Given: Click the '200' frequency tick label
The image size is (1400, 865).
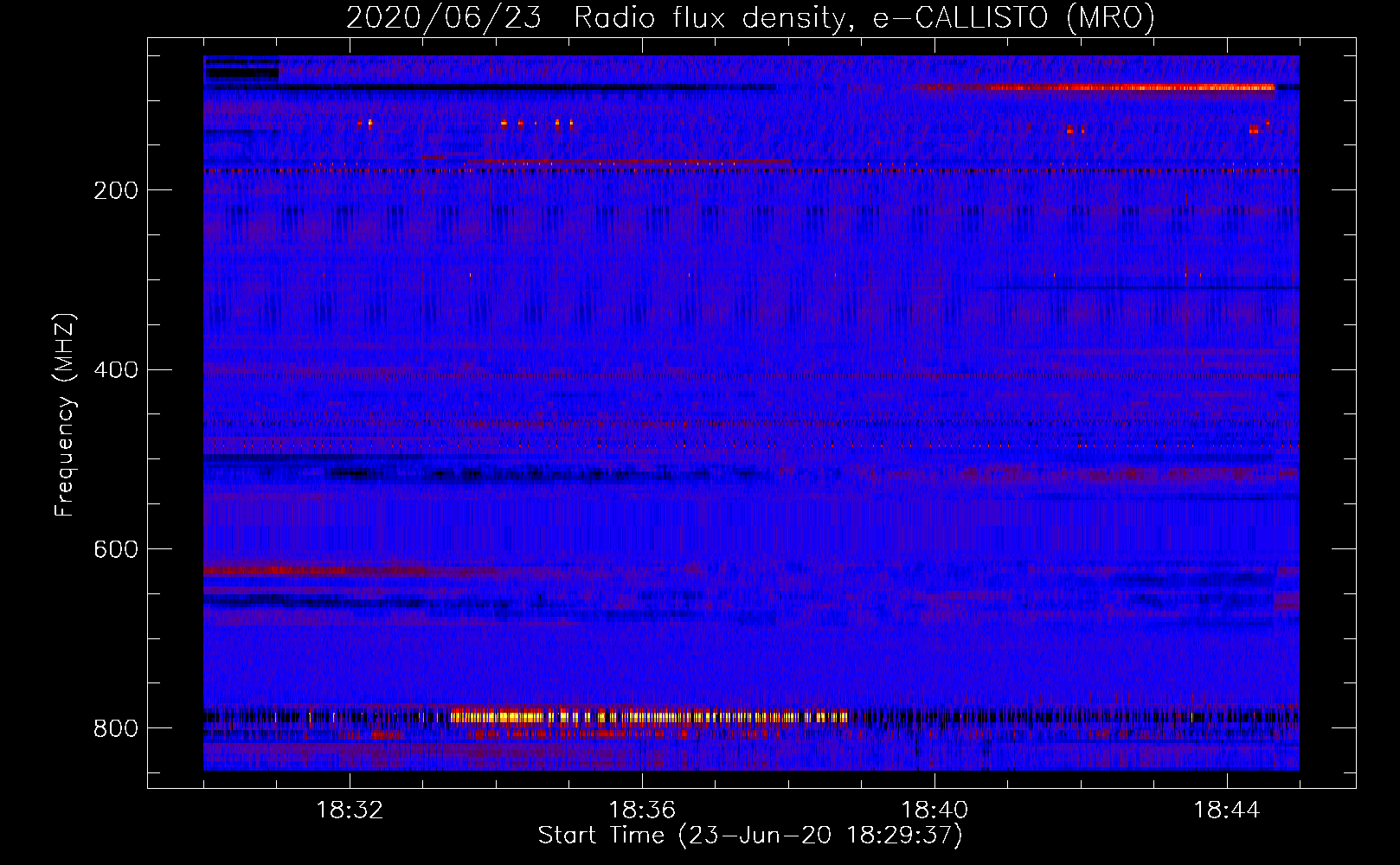Looking at the screenshot, I should [116, 190].
